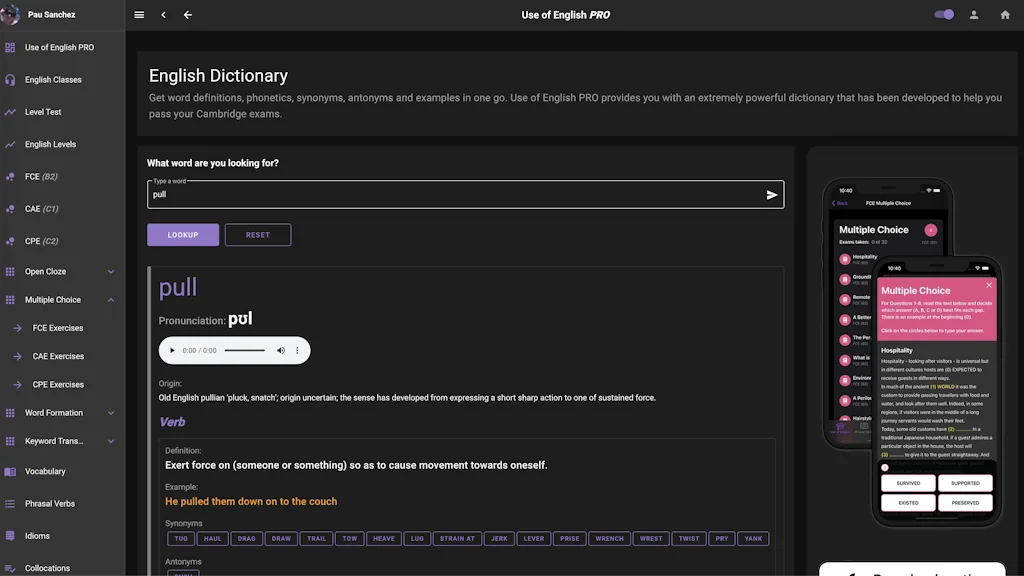Click the list icon beside Phrasal Verbs

(x=10, y=504)
